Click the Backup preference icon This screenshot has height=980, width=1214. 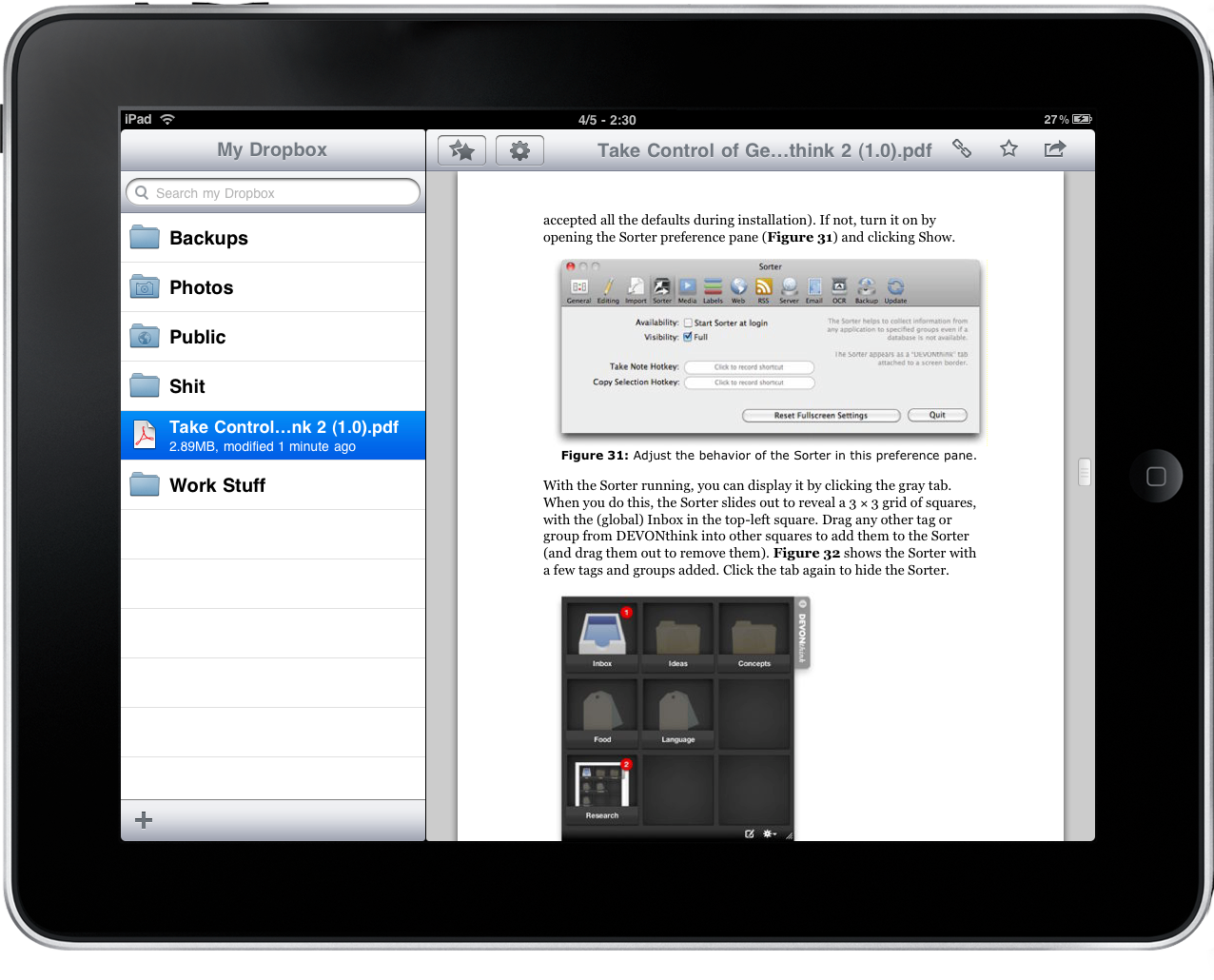(x=866, y=289)
